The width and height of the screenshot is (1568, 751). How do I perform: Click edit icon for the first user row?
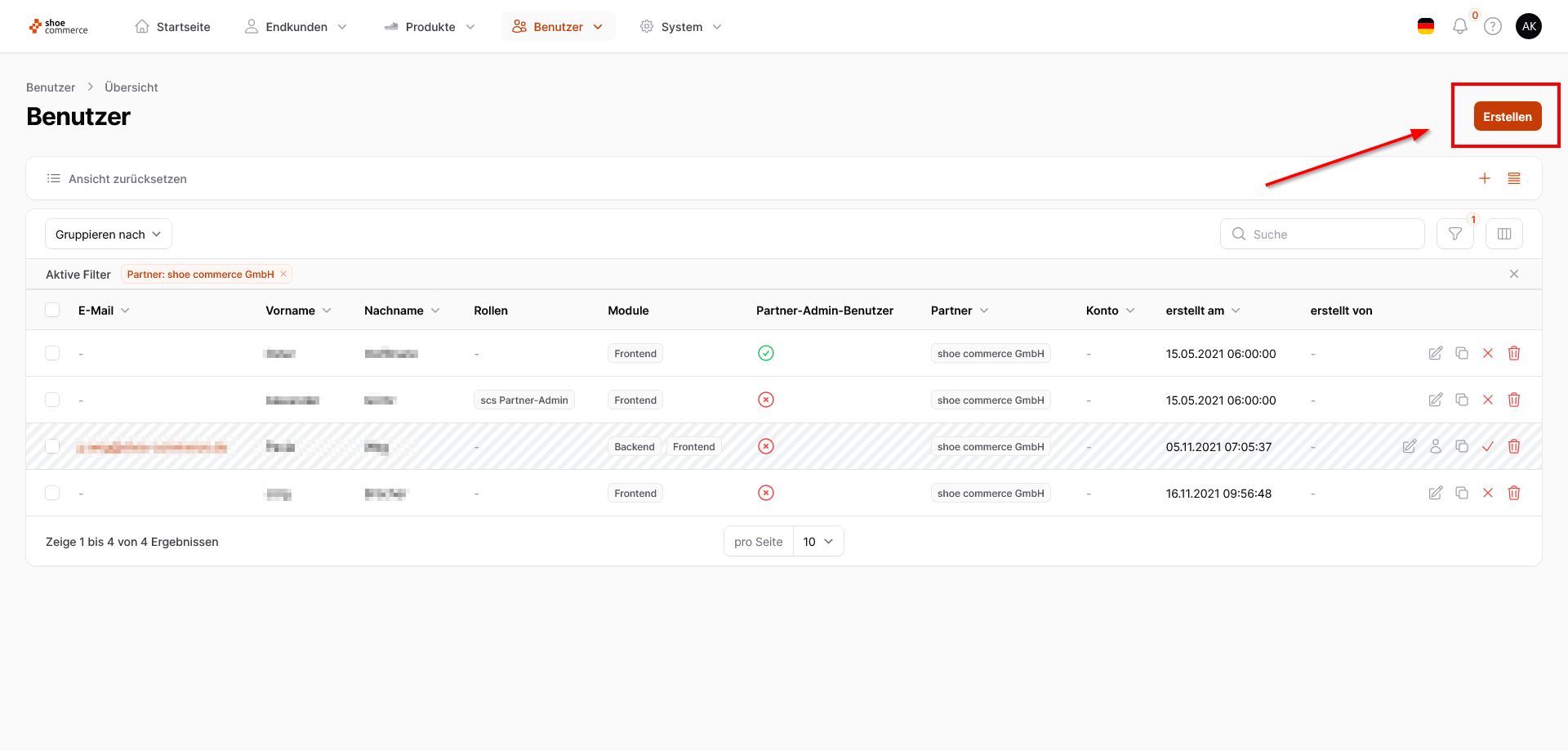(1435, 354)
